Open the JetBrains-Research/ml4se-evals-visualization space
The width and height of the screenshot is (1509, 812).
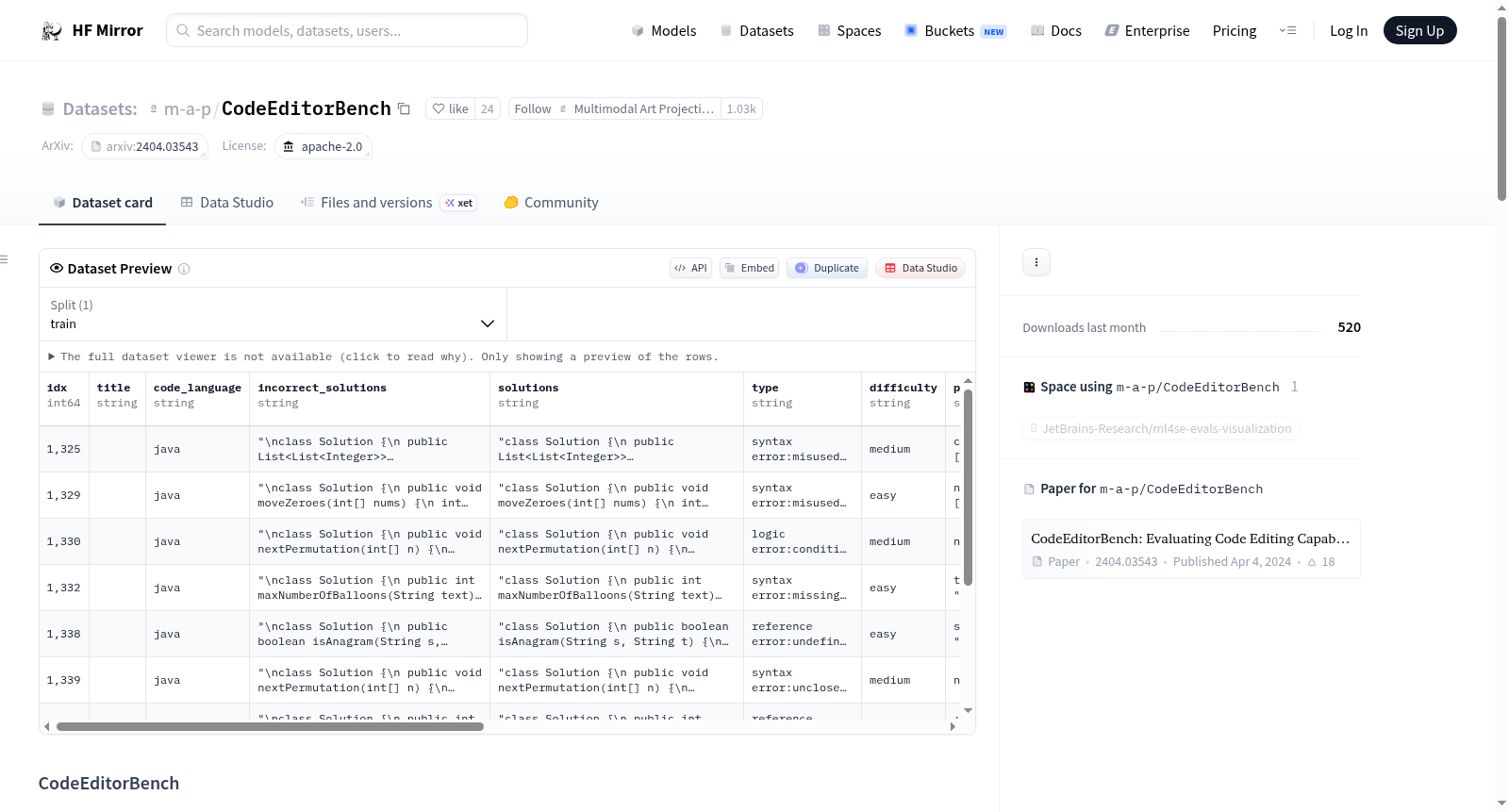pyautogui.click(x=1161, y=429)
